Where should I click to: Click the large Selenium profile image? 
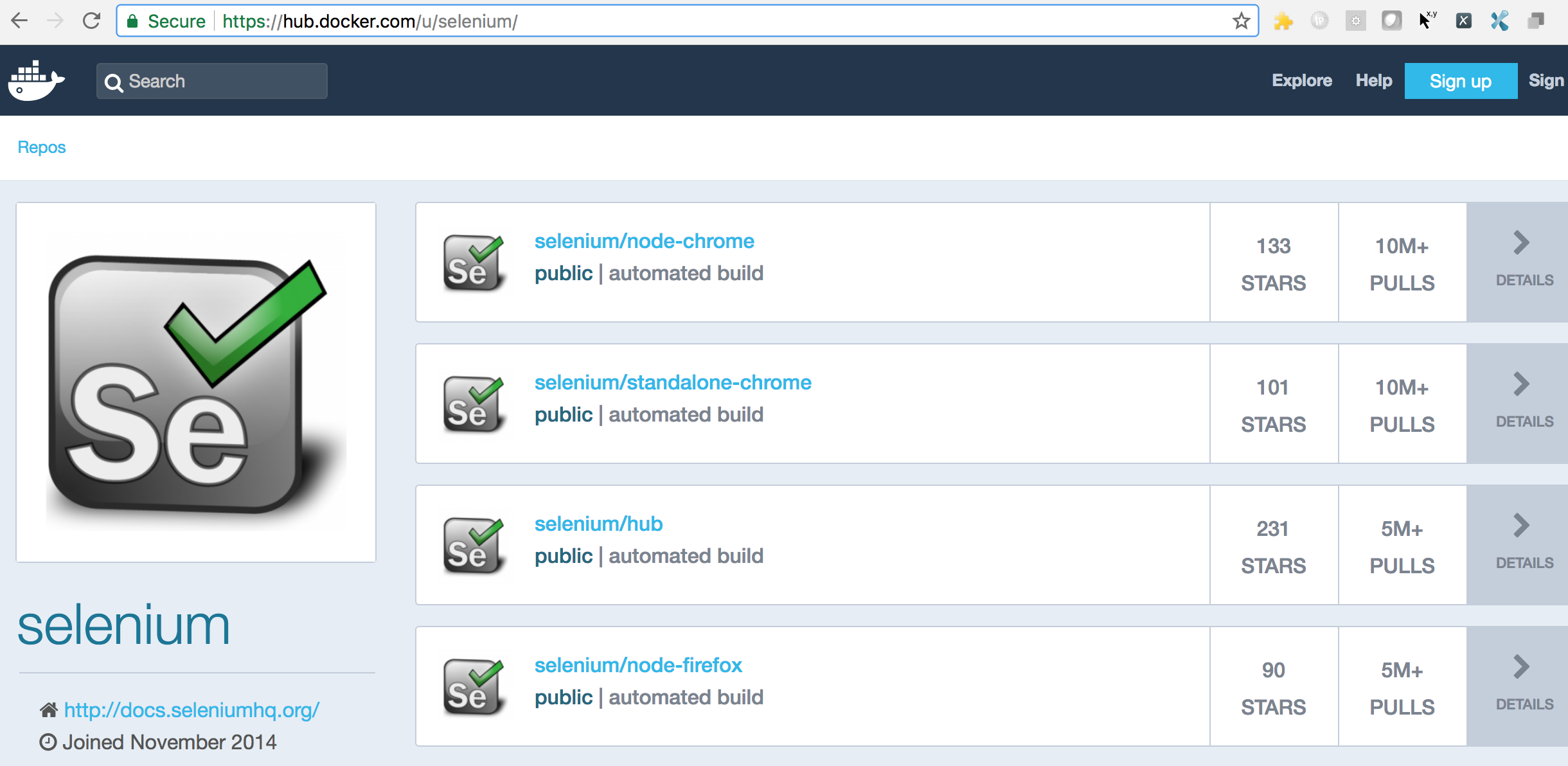tap(196, 382)
